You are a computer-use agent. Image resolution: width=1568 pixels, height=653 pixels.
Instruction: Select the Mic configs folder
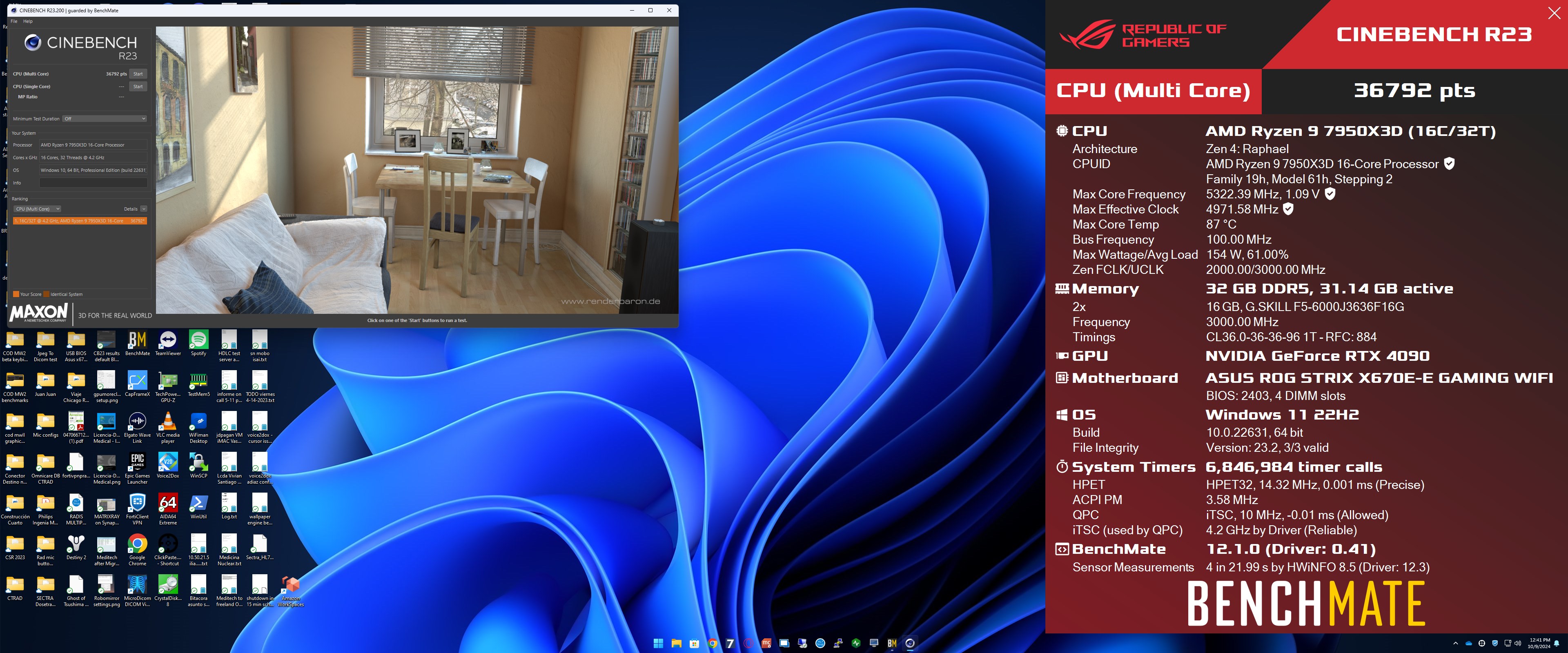point(46,425)
